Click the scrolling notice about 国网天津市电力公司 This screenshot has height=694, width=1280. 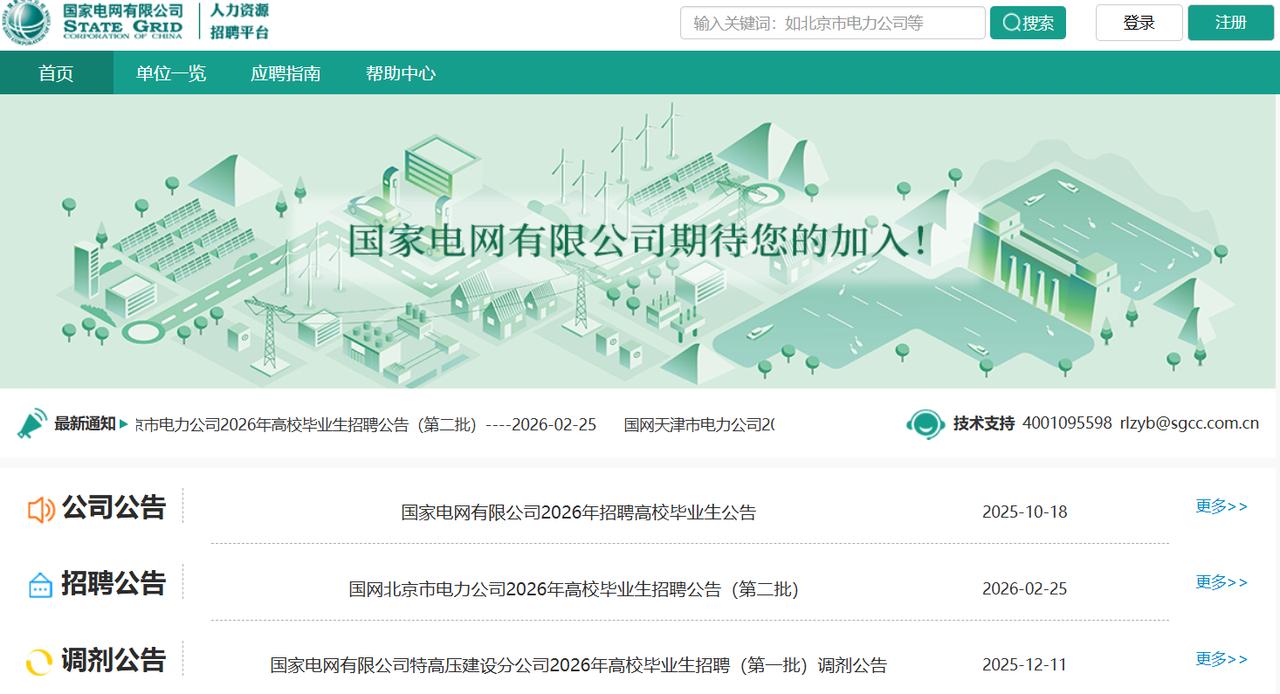(x=700, y=422)
